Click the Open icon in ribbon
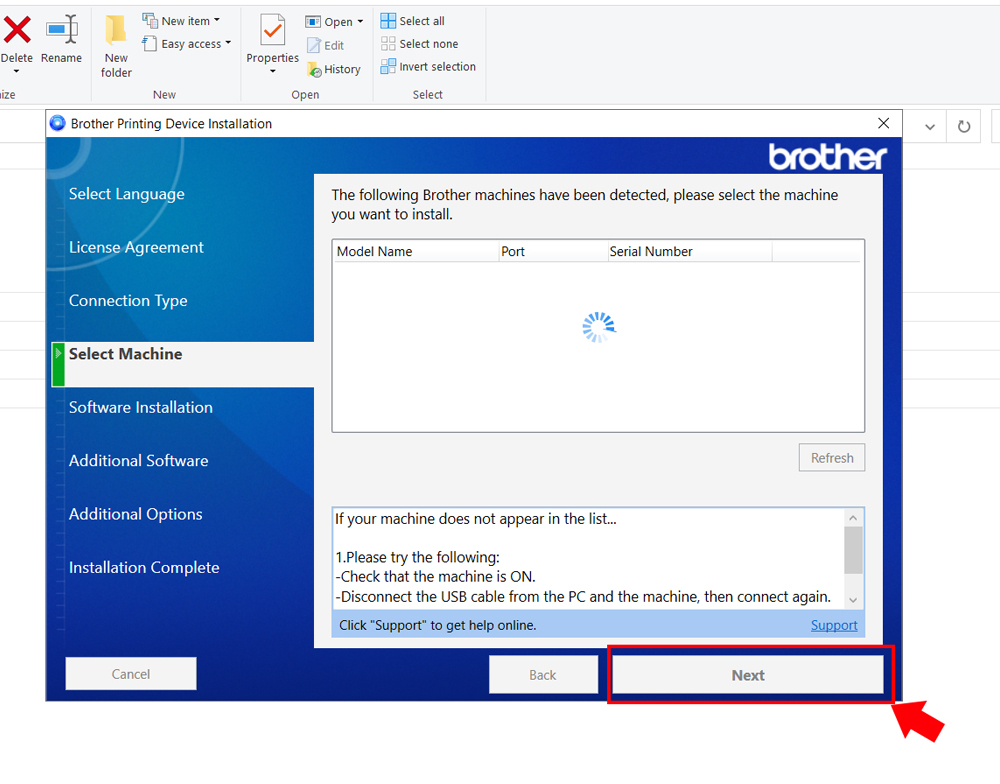This screenshot has height=784, width=1000. tap(312, 22)
